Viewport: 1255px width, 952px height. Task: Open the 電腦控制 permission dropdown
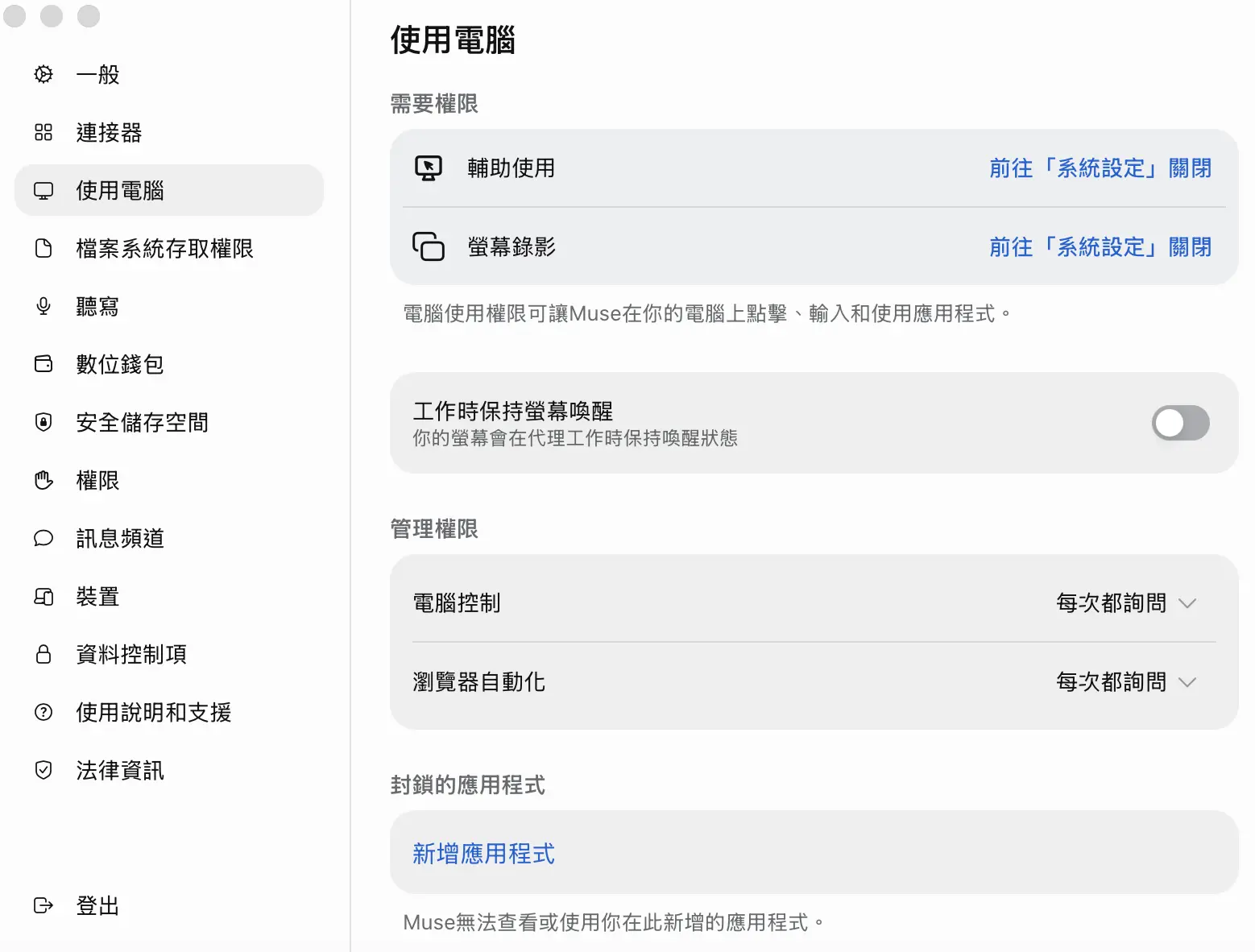[x=1126, y=603]
